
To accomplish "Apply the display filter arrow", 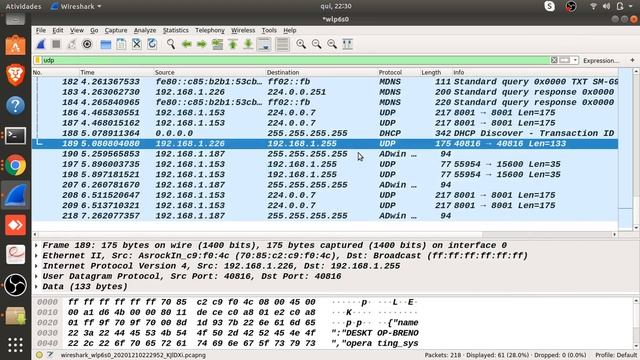I will [x=564, y=60].
